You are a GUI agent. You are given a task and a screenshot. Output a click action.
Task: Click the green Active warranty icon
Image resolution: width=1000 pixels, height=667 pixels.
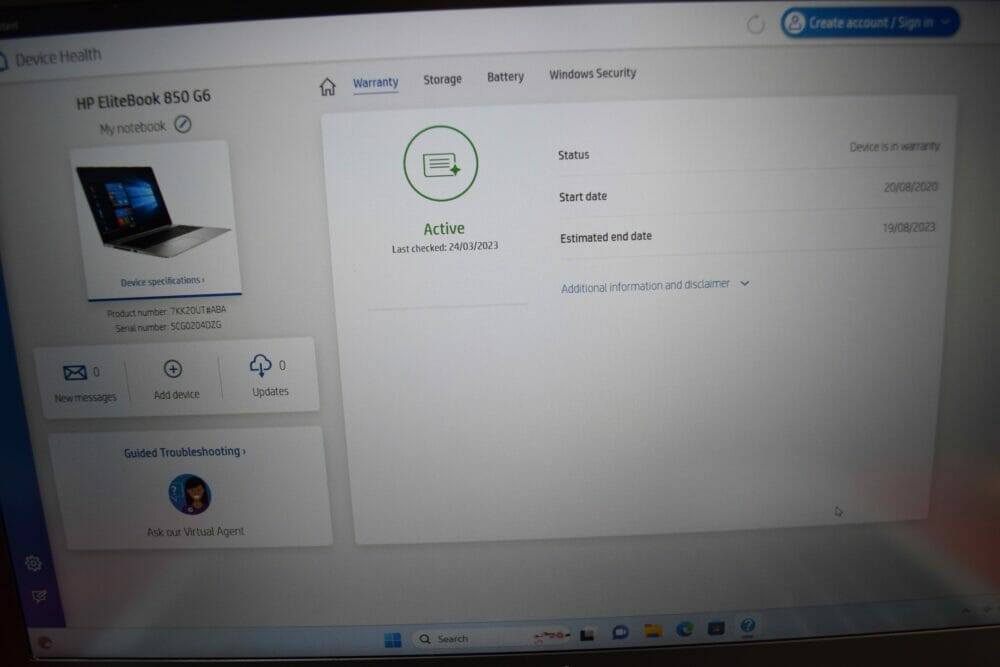[x=441, y=164]
